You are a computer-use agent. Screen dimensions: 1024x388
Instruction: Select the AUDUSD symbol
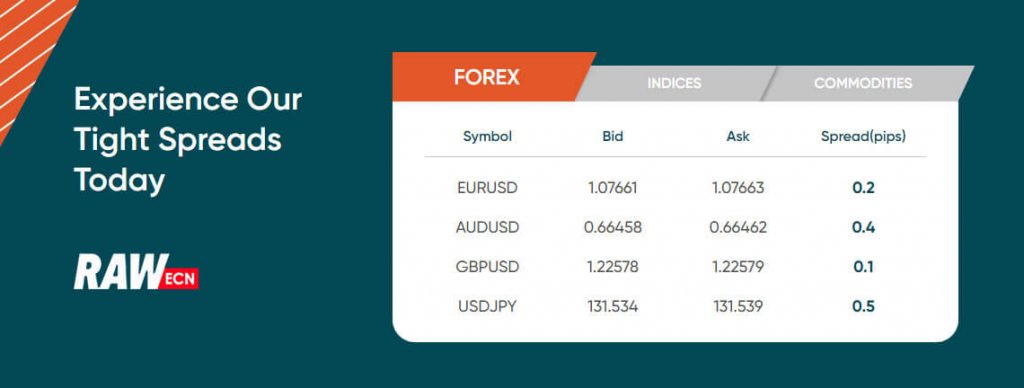(x=487, y=227)
